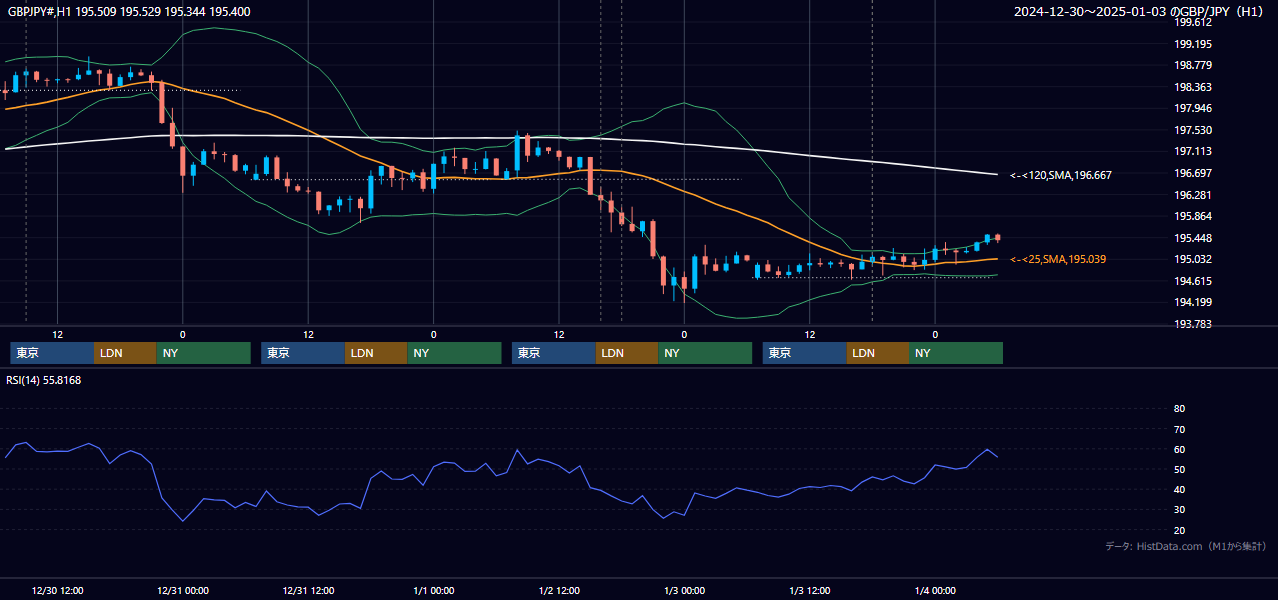1278x600 pixels.
Task: Select the 1/2 12:00 date label
Action: pos(559,590)
